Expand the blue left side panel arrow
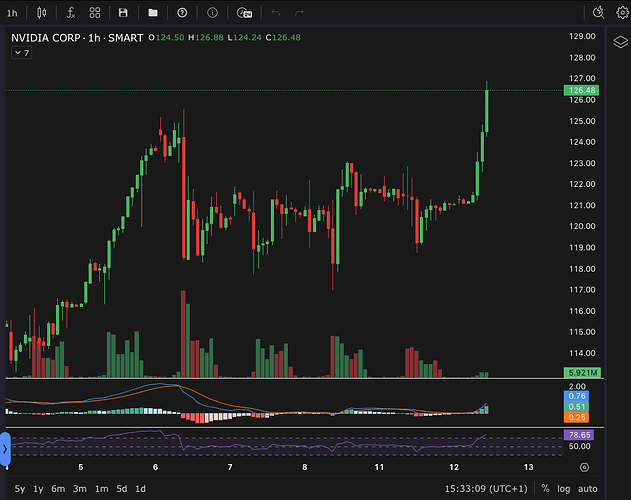This screenshot has width=631, height=500. (5, 449)
